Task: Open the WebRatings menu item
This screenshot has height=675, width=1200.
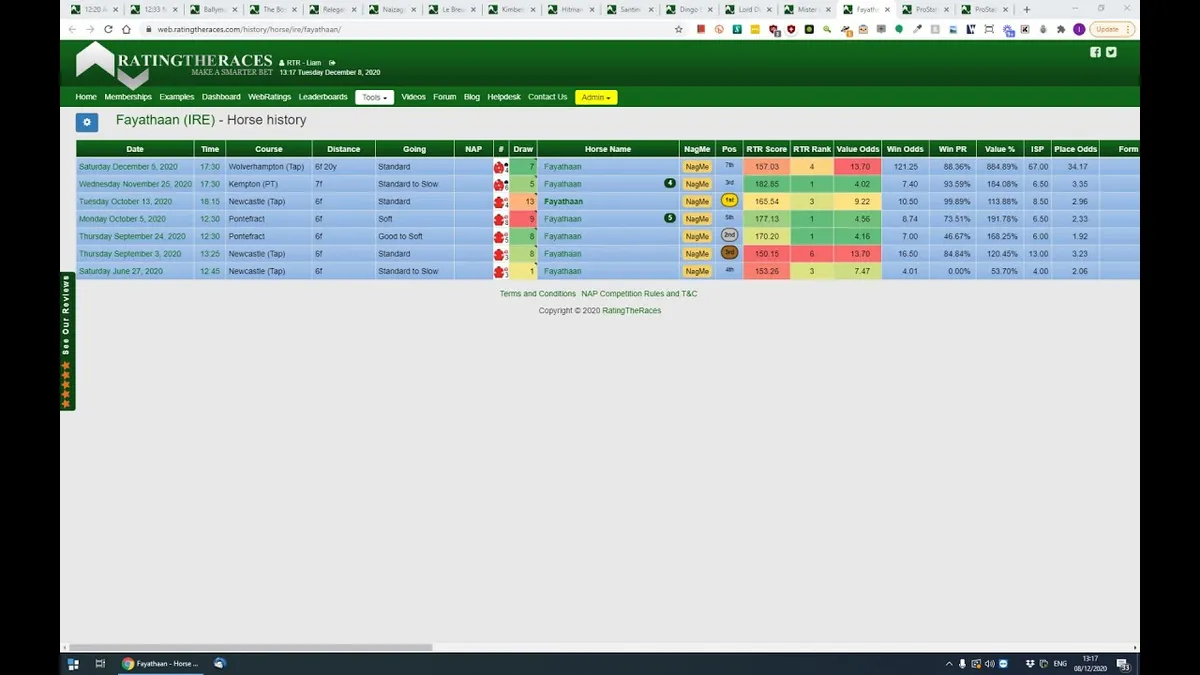Action: pos(270,97)
